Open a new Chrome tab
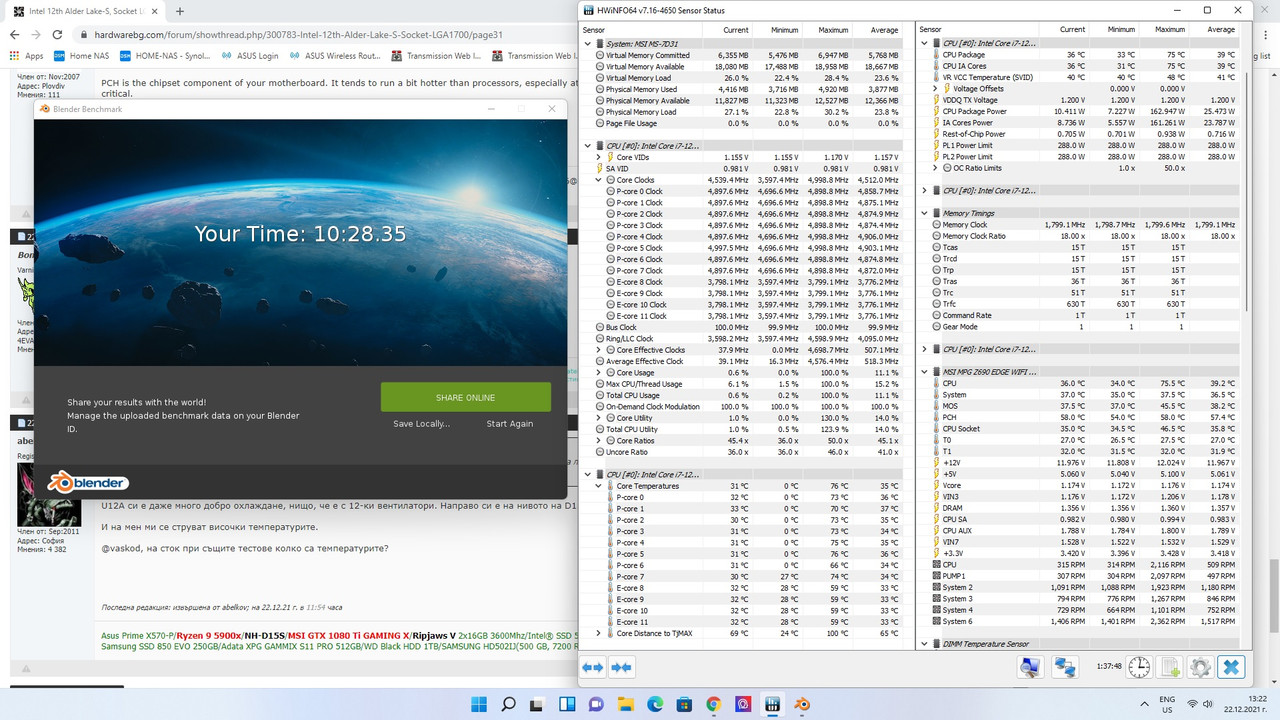Viewport: 1280px width, 720px height. pos(179,11)
